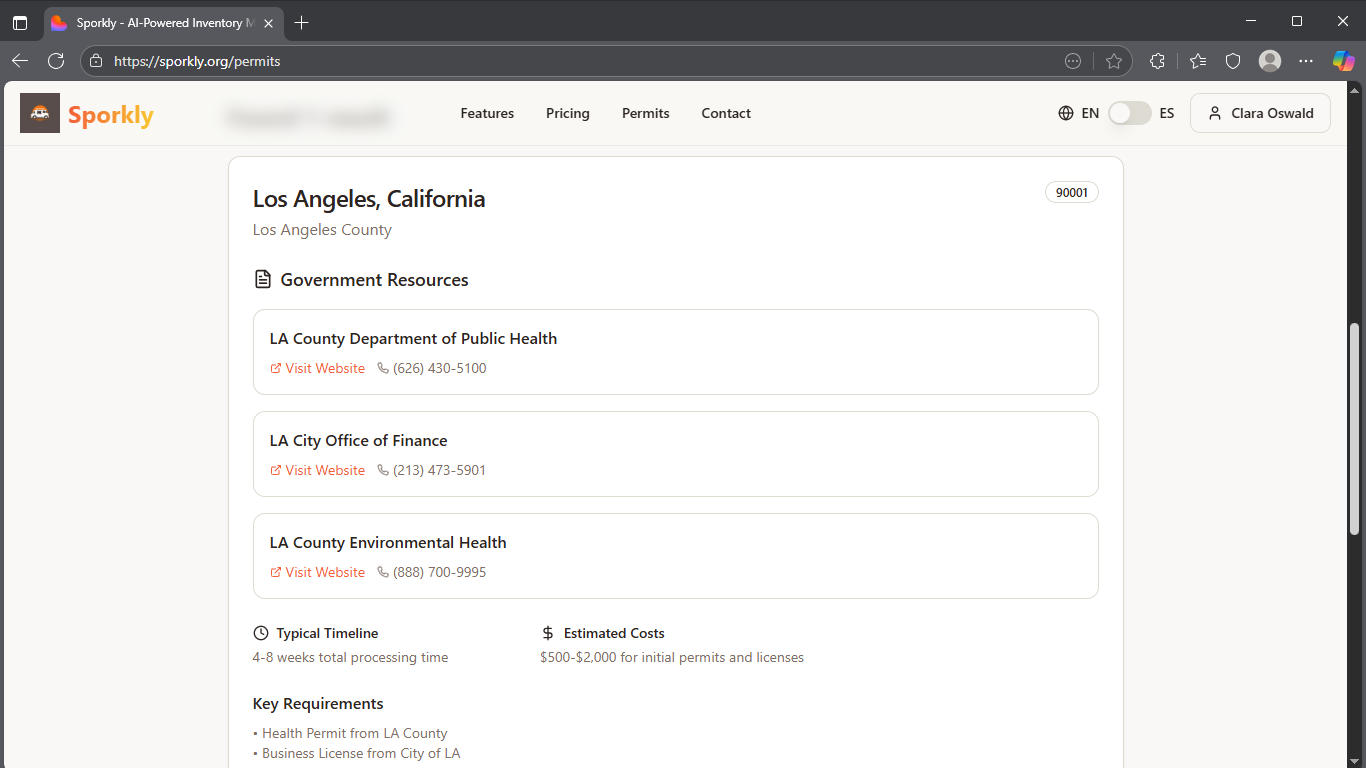The height and width of the screenshot is (768, 1366).
Task: Click phone number (626) 430-5100
Action: (x=440, y=368)
